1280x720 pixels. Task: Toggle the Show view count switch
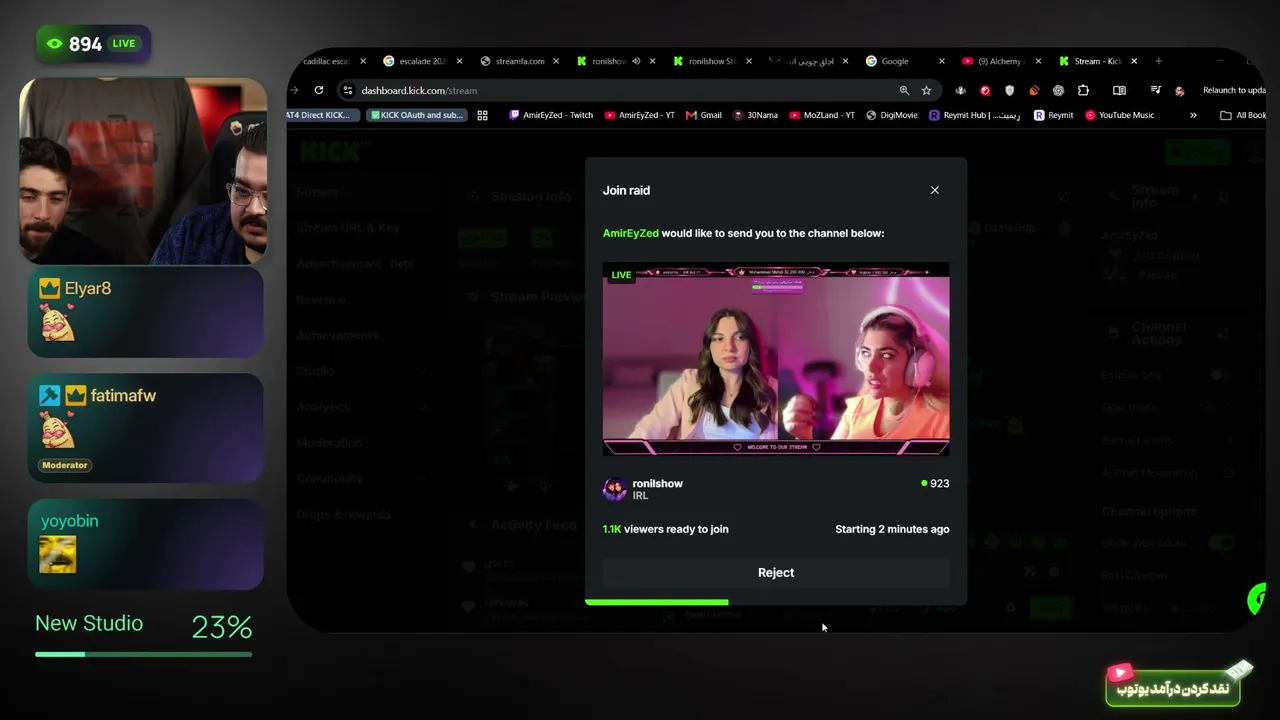[1222, 543]
